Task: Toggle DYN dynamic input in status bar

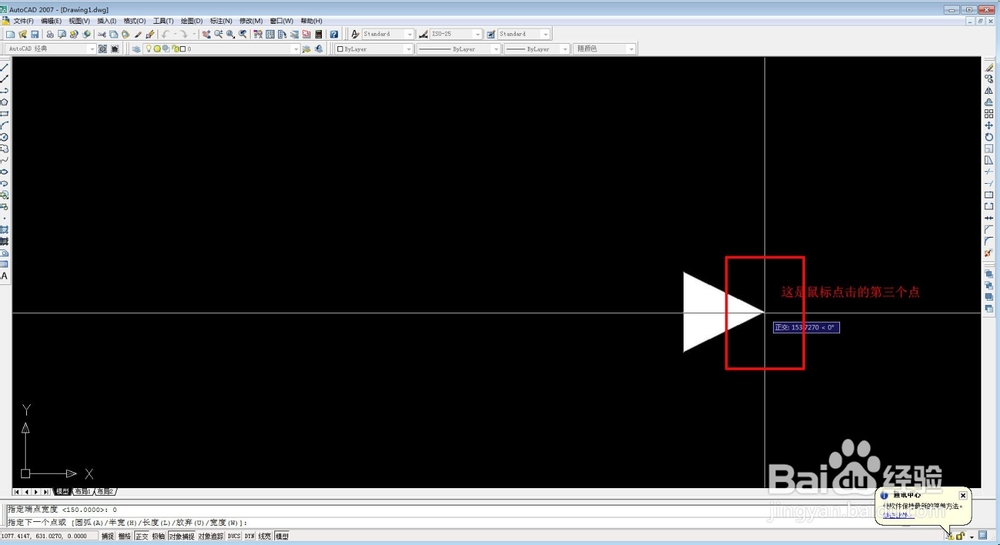Action: click(x=249, y=536)
